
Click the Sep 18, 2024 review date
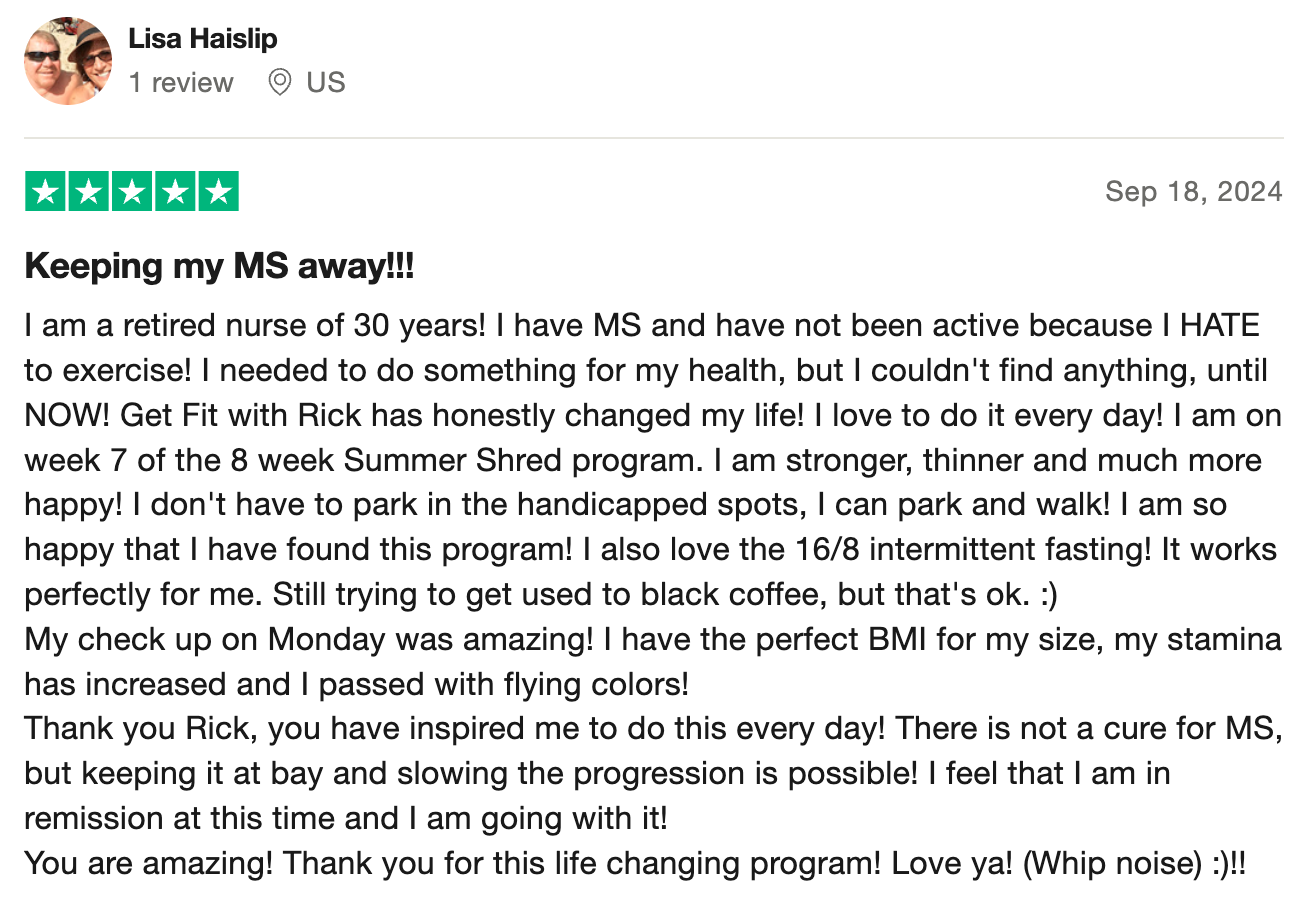tap(1194, 191)
